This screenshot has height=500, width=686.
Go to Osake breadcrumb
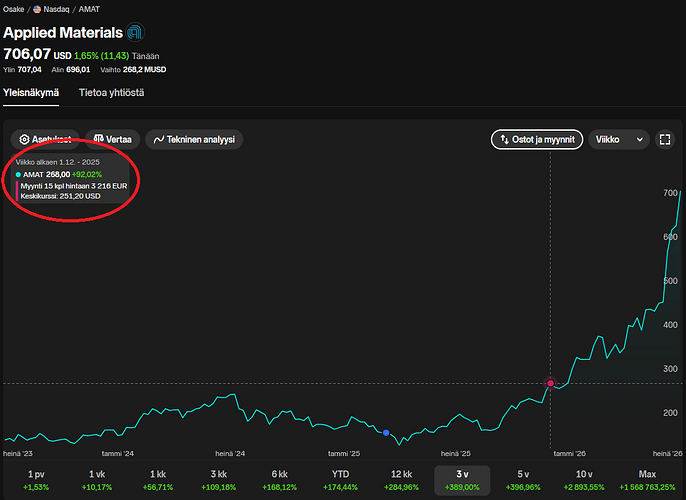(x=14, y=9)
